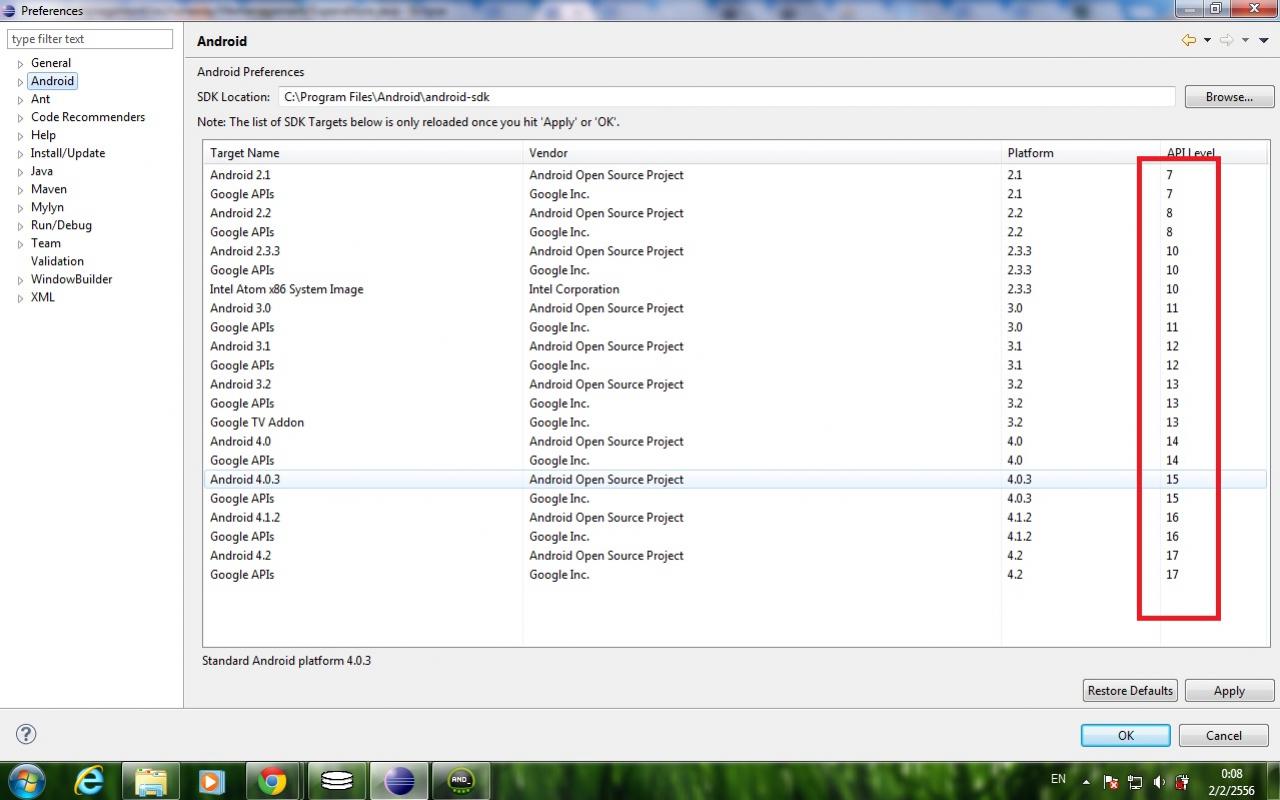The image size is (1280, 800).
Task: Select the Help preferences item
Action: coord(43,135)
